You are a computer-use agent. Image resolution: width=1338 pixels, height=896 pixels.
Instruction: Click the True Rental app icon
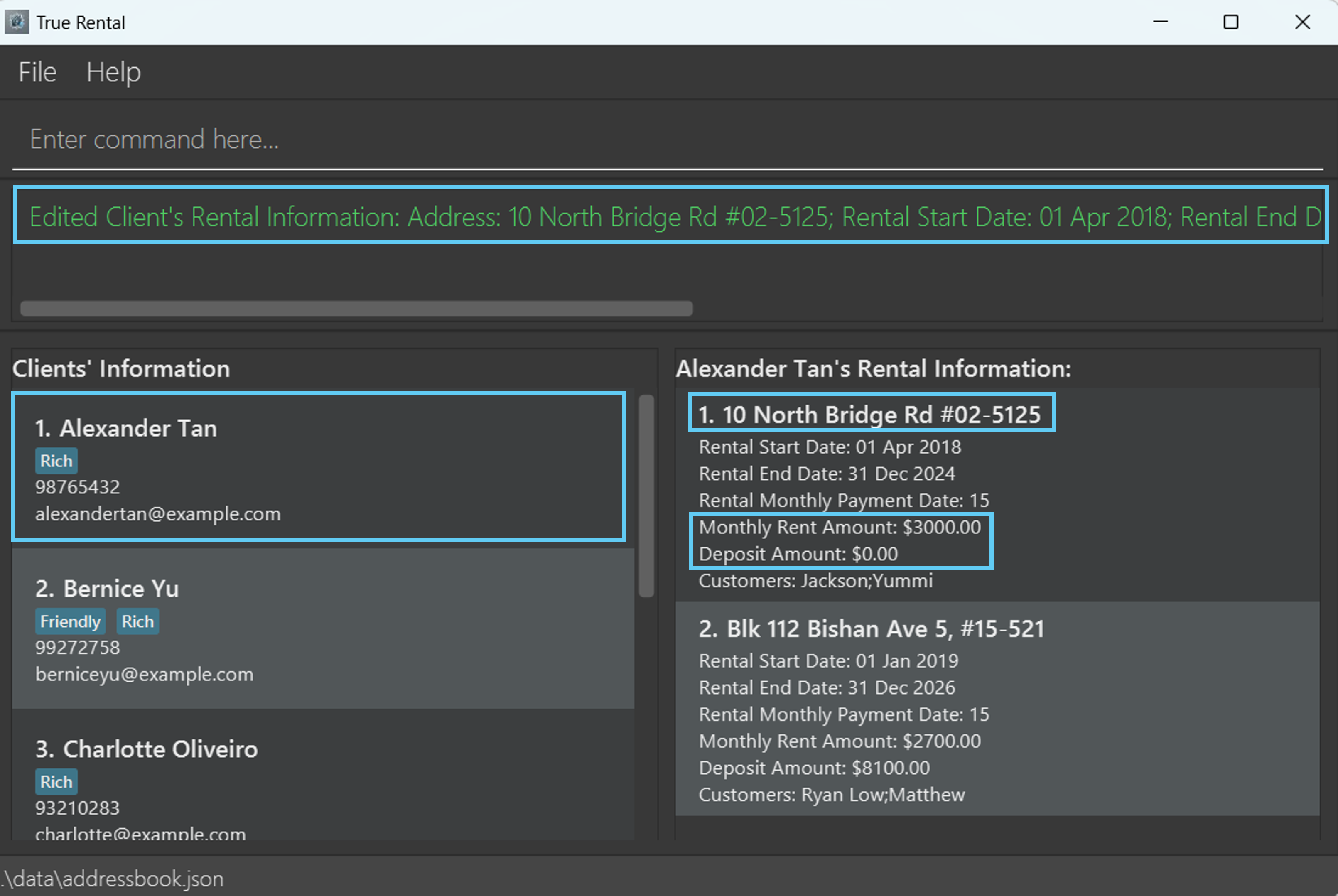pos(17,22)
